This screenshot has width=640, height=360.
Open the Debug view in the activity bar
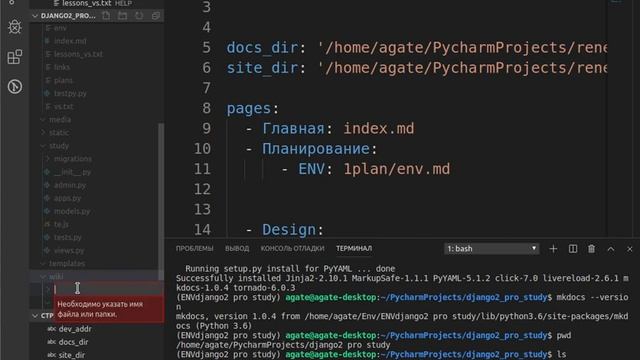tap(15, 27)
